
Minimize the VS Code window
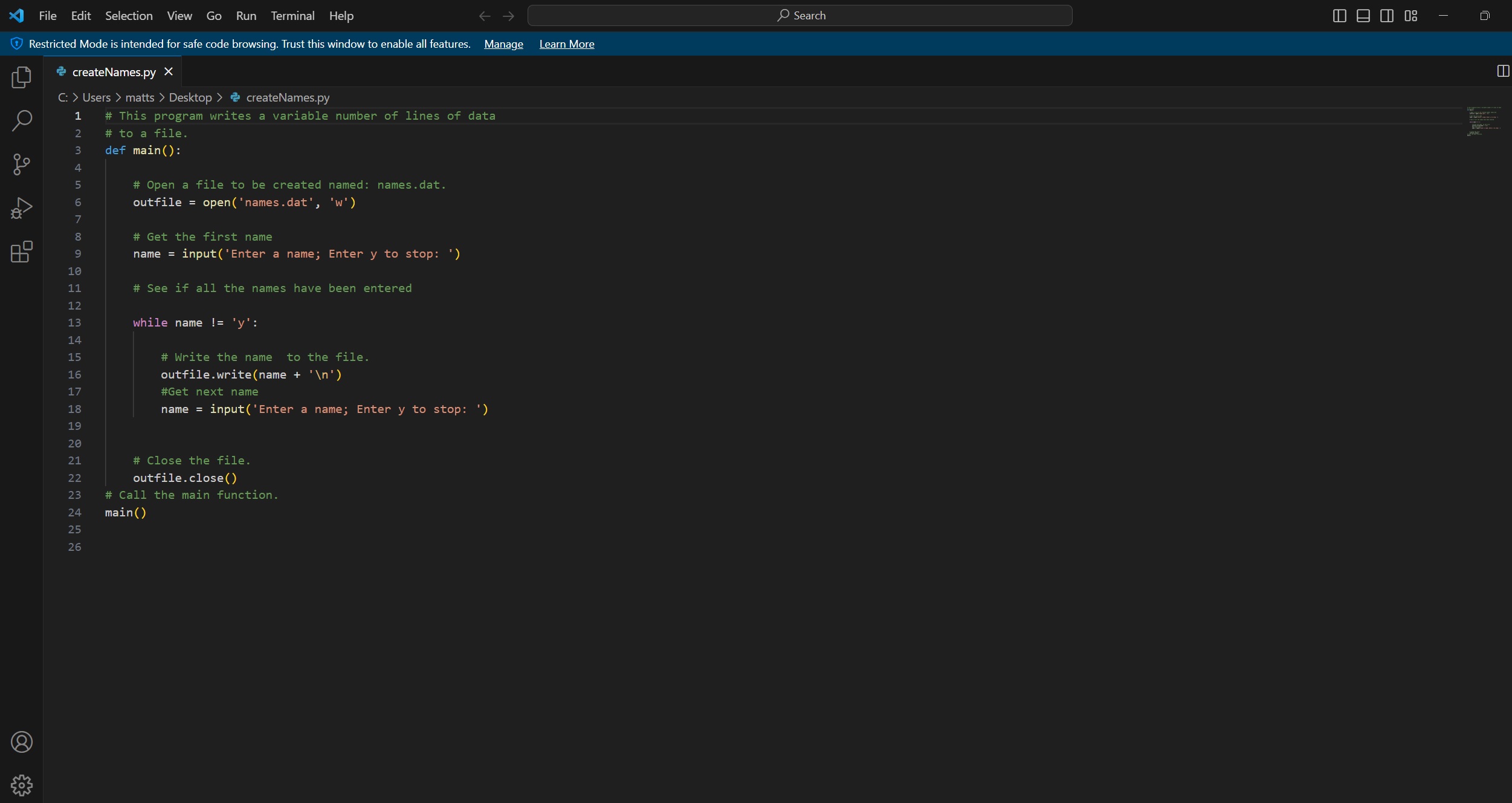[1443, 16]
